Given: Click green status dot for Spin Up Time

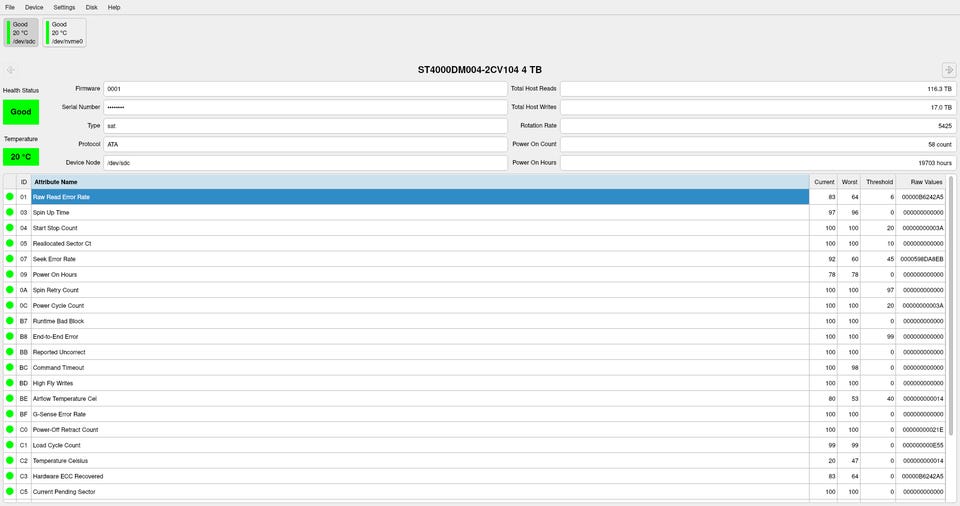Looking at the screenshot, I should (10, 212).
